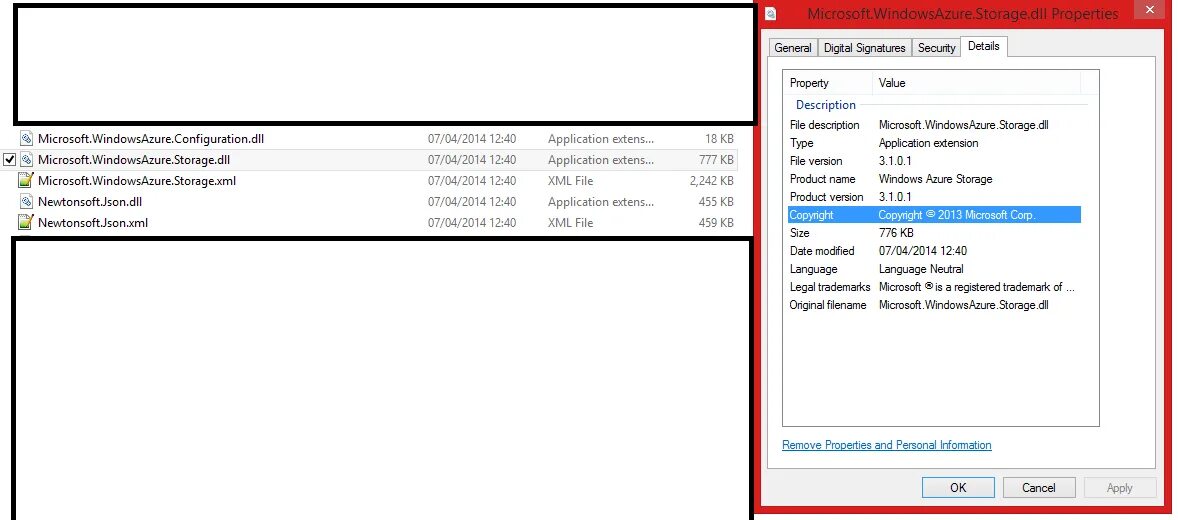The image size is (1178, 520).
Task: Select the Date modified property row
Action: [x=934, y=251]
